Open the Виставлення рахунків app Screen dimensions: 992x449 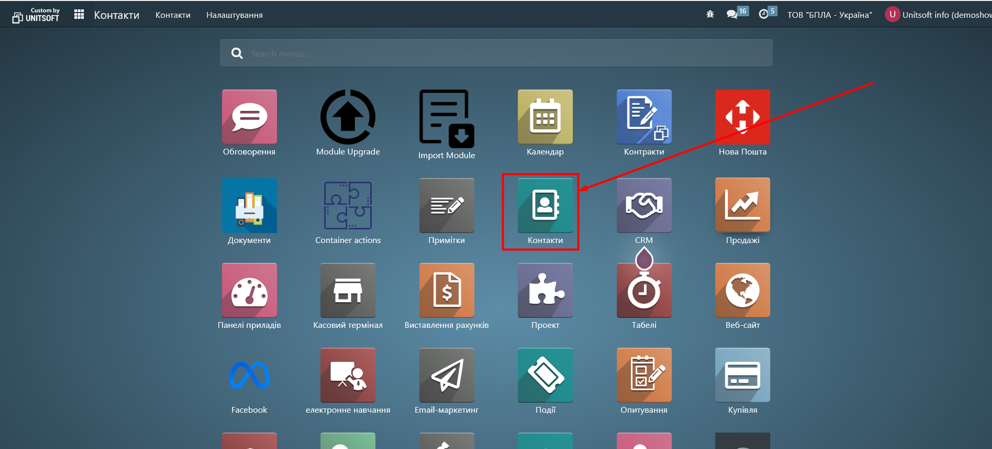(x=447, y=290)
